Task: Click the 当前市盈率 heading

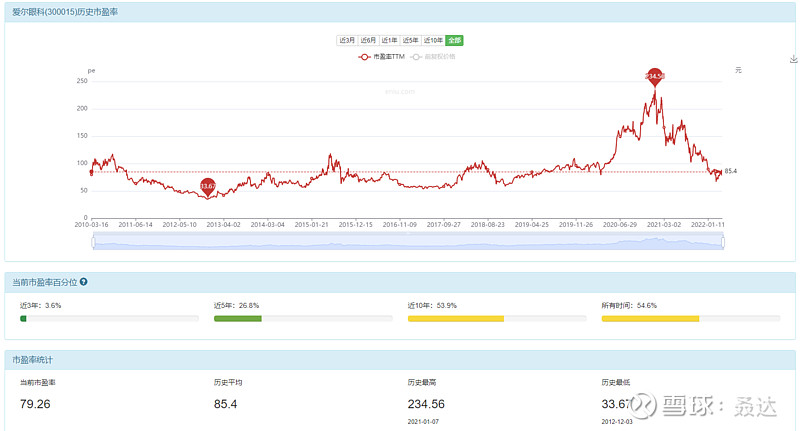Action: [38, 382]
